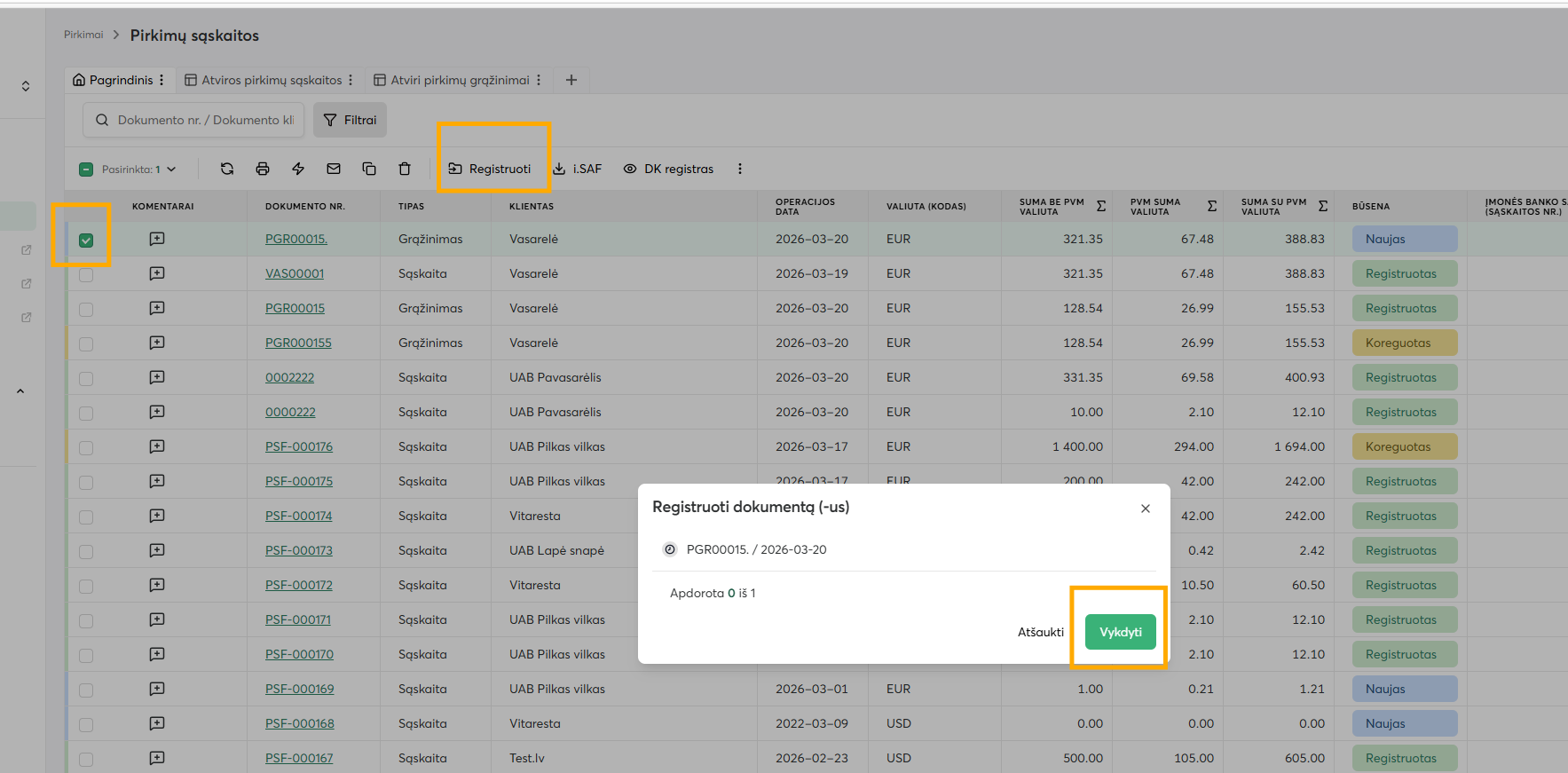Expand the Pasirinkta: 1 selection dropdown
1568x773 pixels.
171,170
